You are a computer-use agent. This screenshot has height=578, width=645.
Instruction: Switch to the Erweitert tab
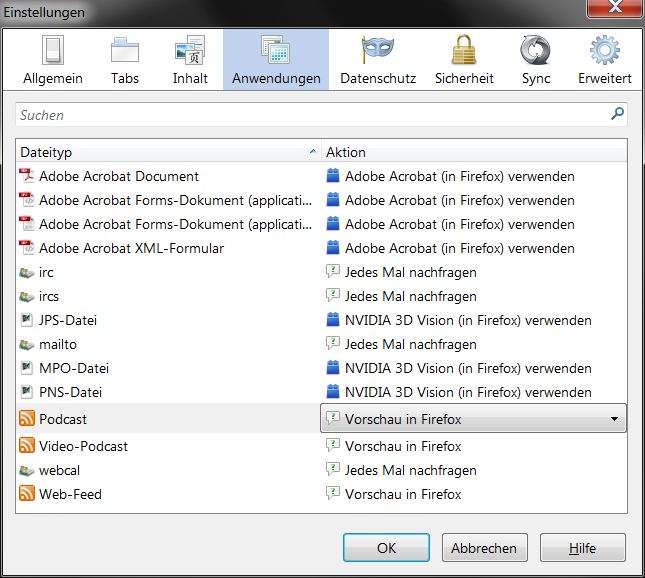click(x=604, y=60)
